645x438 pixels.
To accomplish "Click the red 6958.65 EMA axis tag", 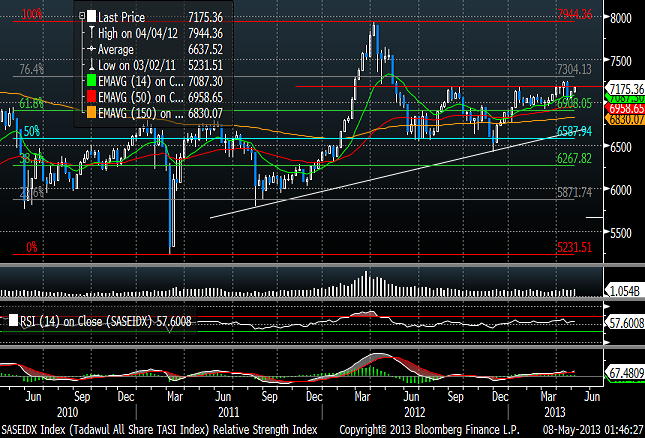I will pyautogui.click(x=624, y=109).
